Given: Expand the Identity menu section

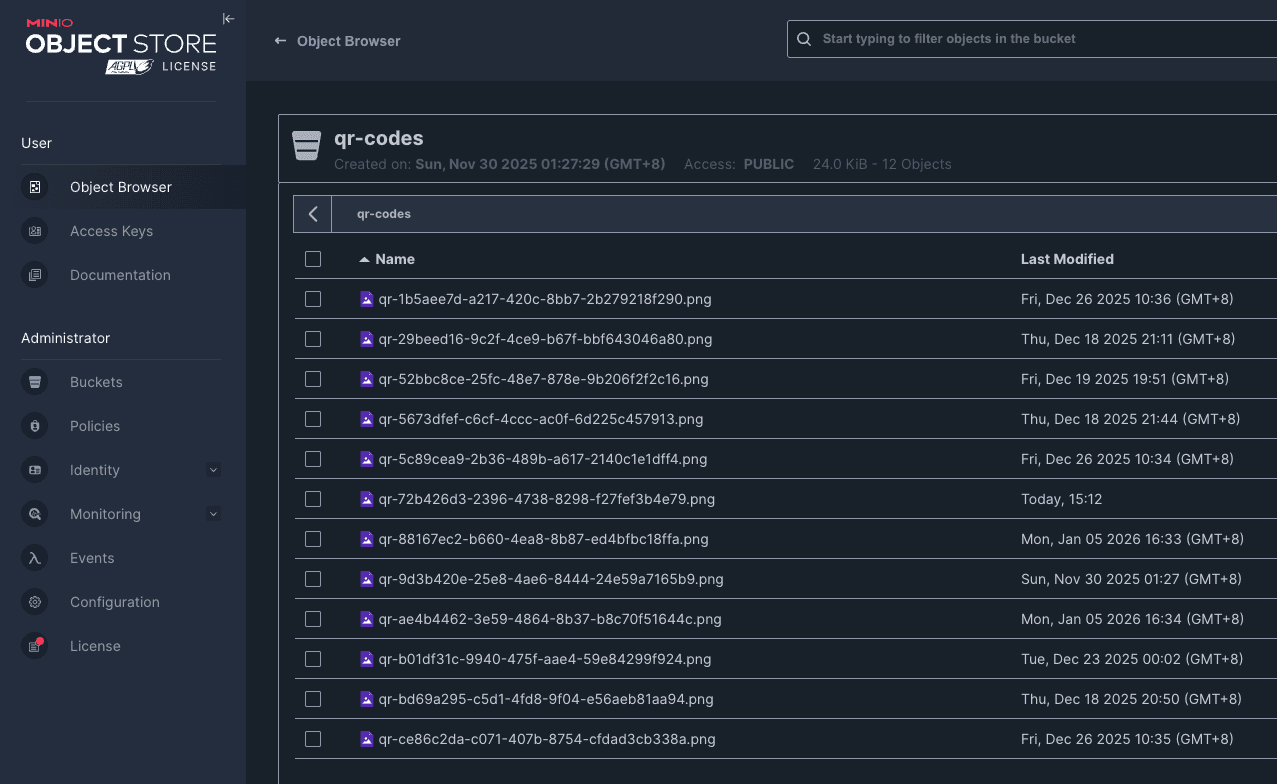Looking at the screenshot, I should (x=213, y=470).
